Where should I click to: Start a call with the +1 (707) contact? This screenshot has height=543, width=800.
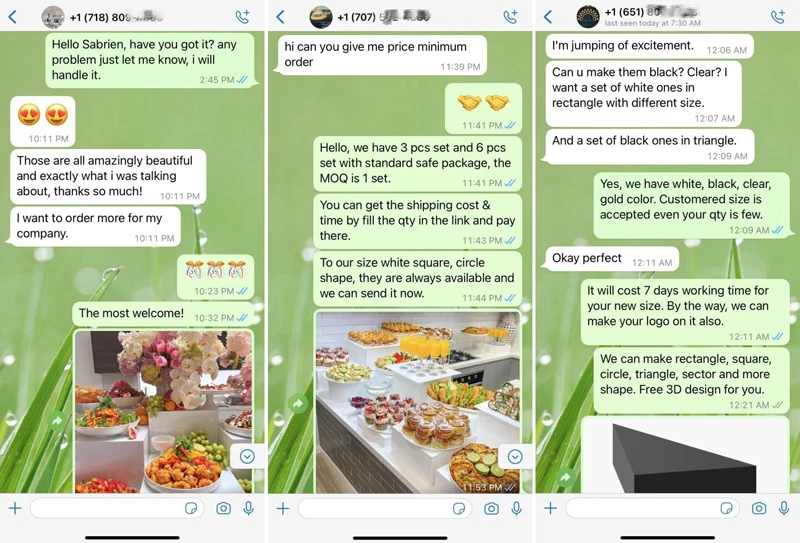click(510, 16)
